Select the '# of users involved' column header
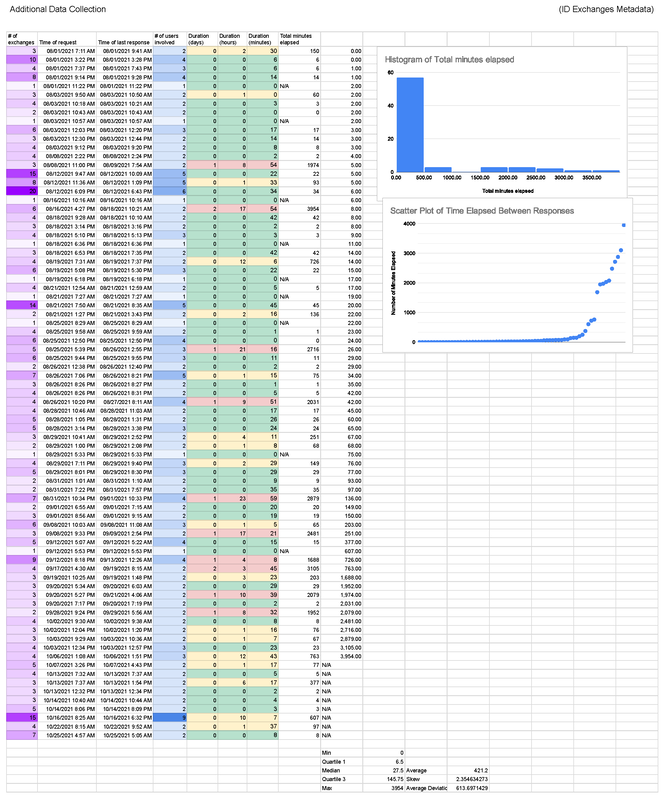667x800 pixels. pyautogui.click(x=169, y=39)
